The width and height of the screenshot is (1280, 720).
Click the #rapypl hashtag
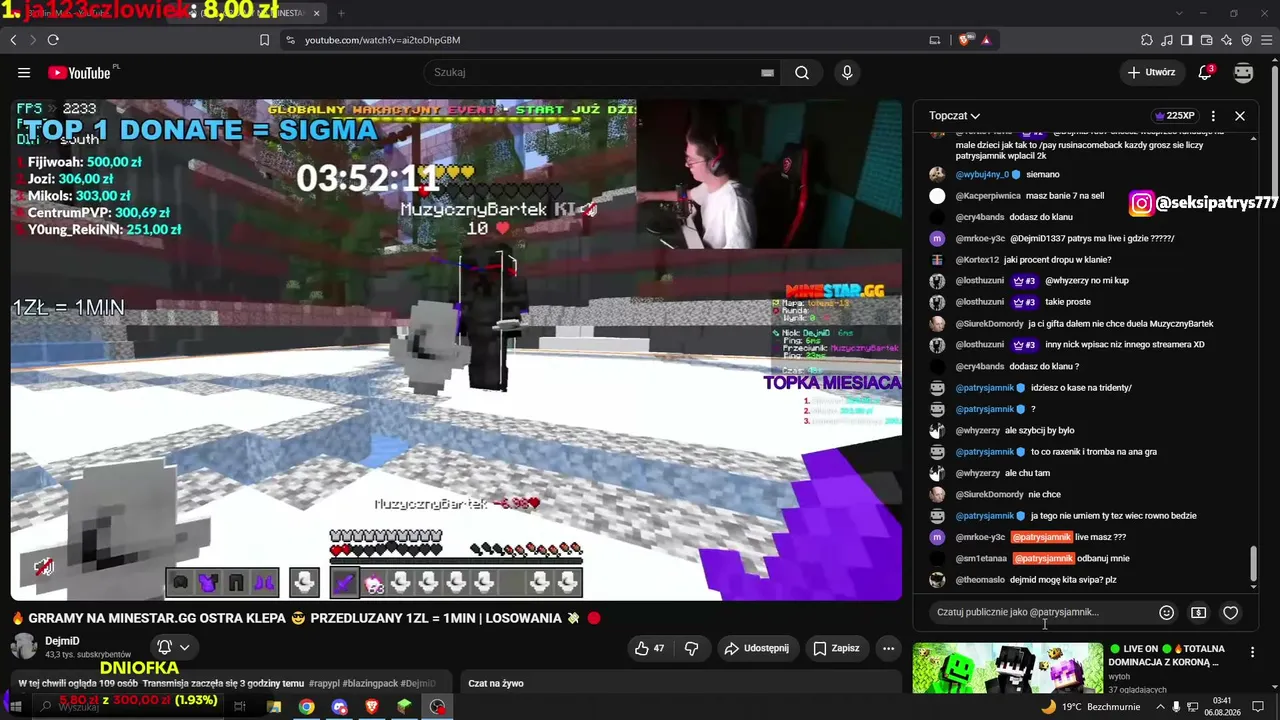pyautogui.click(x=323, y=684)
